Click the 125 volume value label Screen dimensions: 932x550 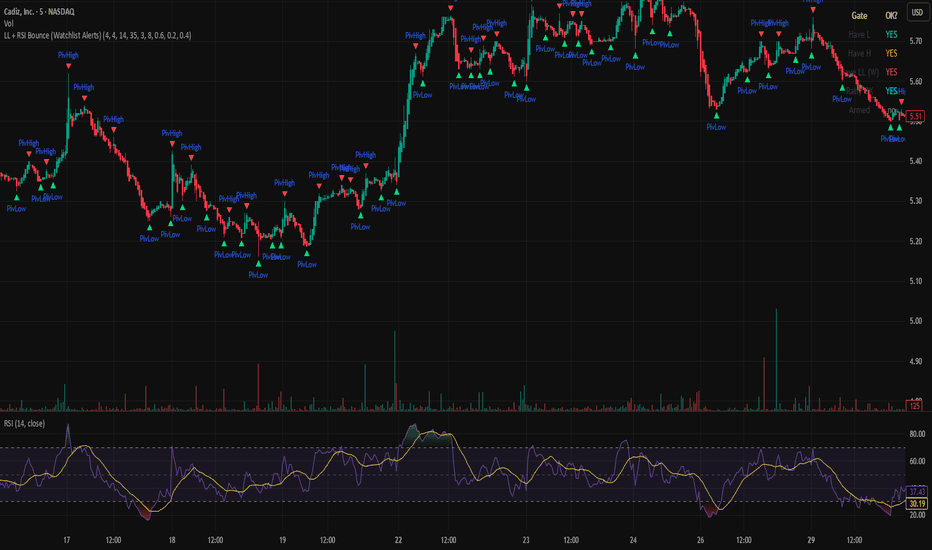915,406
